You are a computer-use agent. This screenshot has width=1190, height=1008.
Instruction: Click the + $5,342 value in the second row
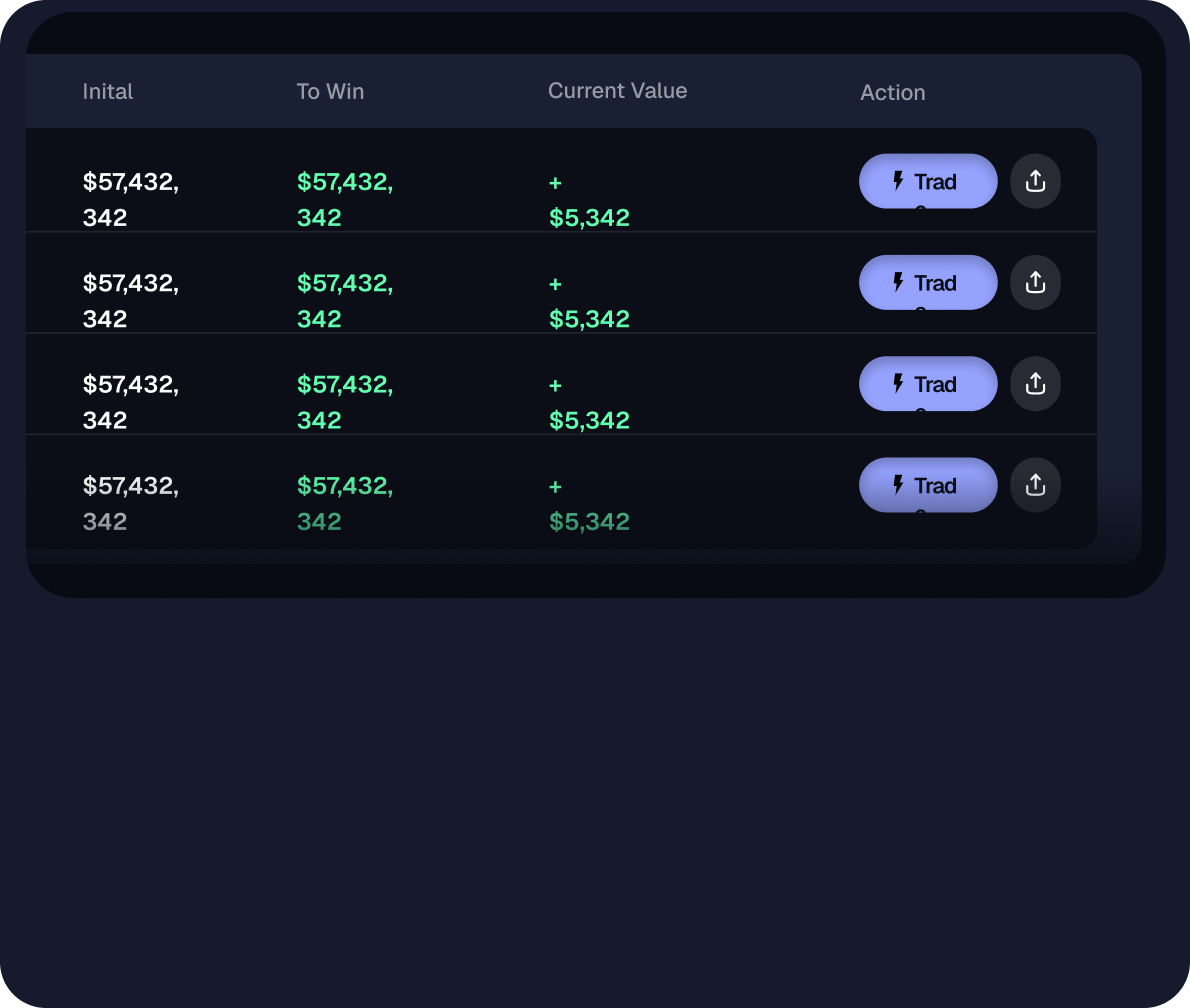pos(589,302)
